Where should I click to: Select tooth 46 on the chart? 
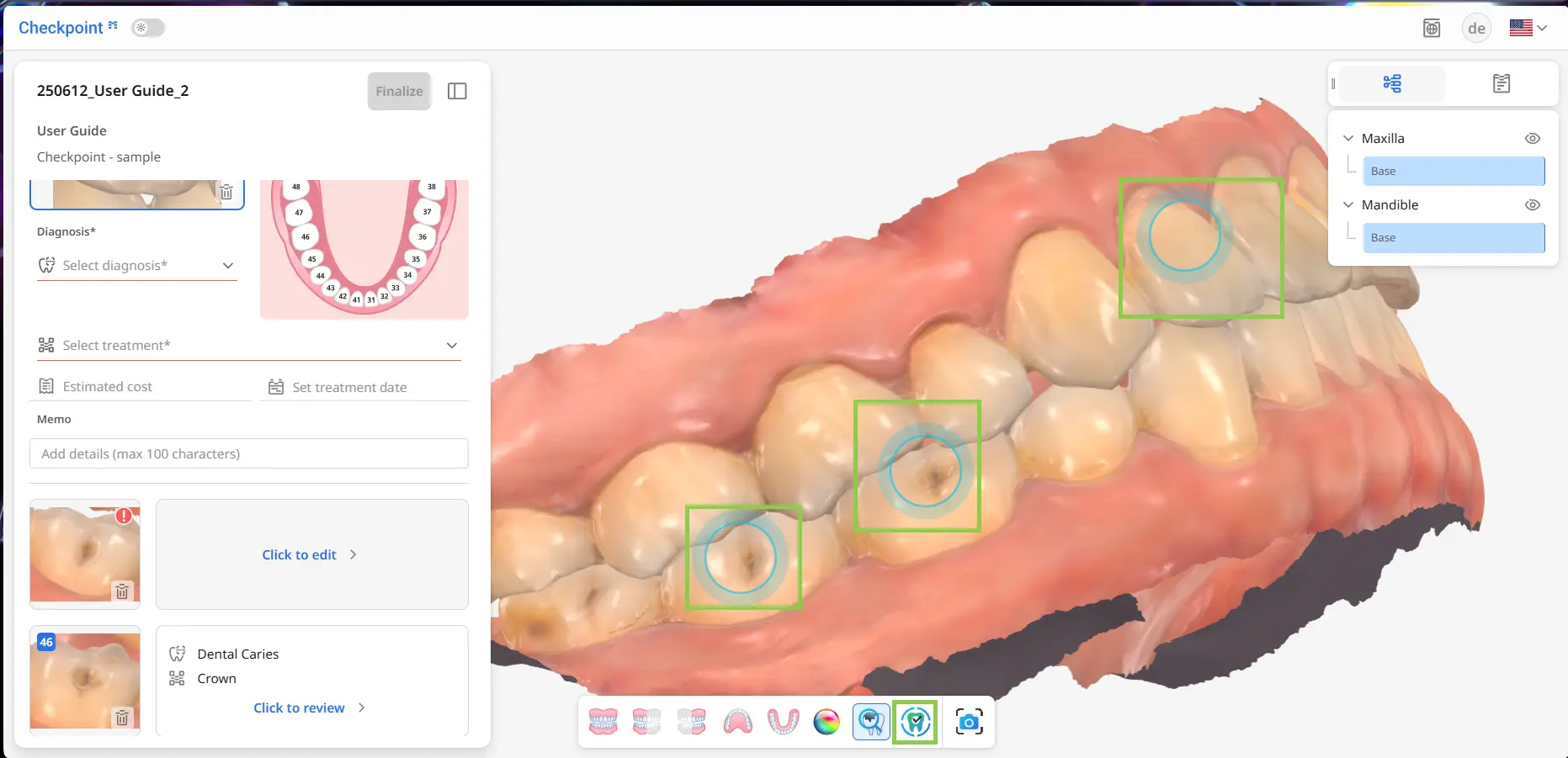[x=305, y=236]
